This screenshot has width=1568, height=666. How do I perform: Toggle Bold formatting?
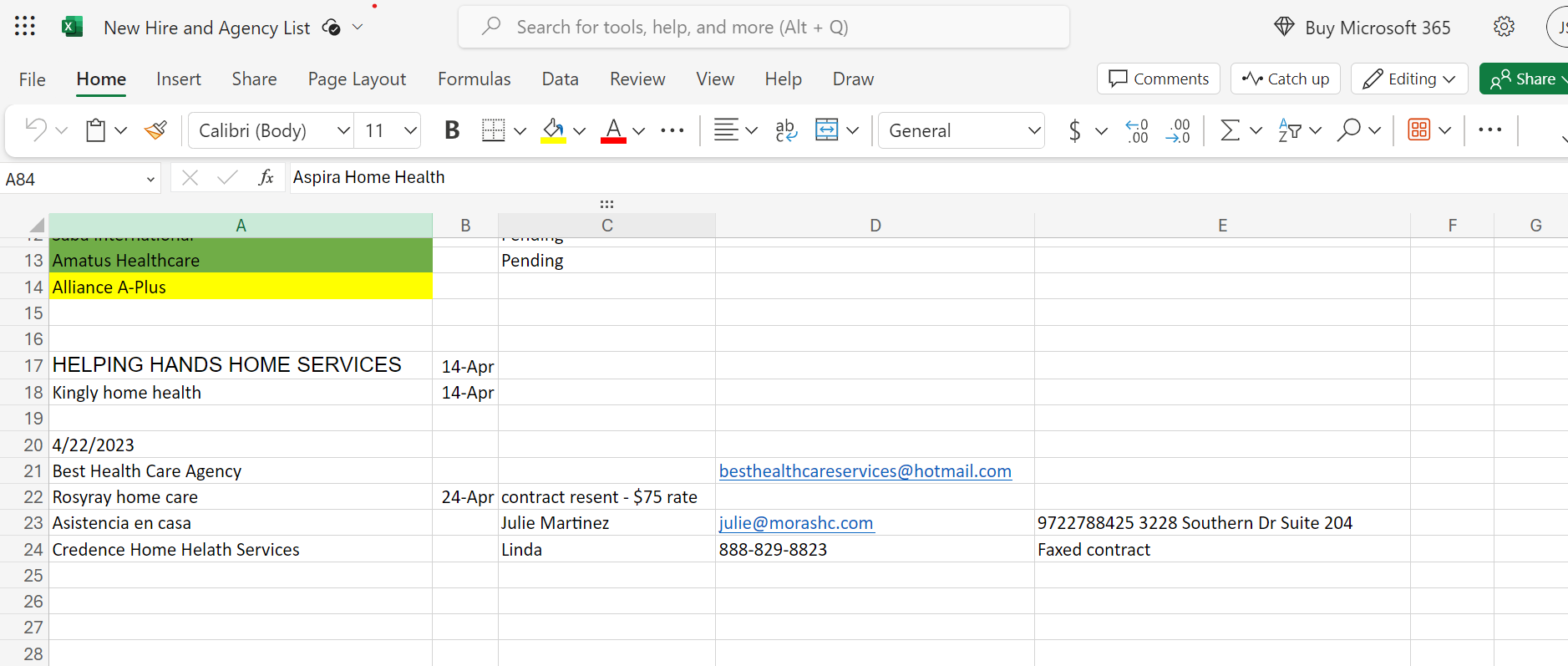point(452,130)
